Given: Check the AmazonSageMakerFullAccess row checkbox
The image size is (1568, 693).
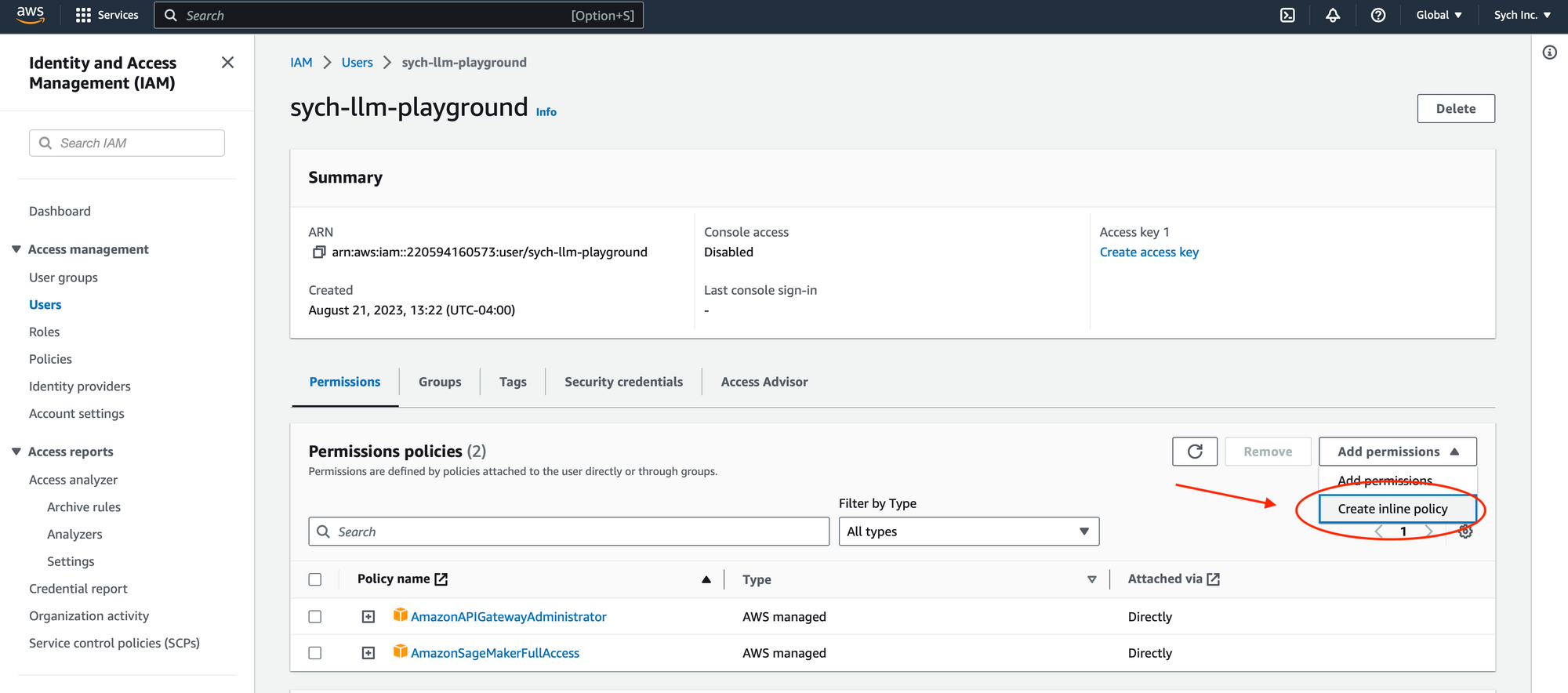Looking at the screenshot, I should click(x=315, y=652).
